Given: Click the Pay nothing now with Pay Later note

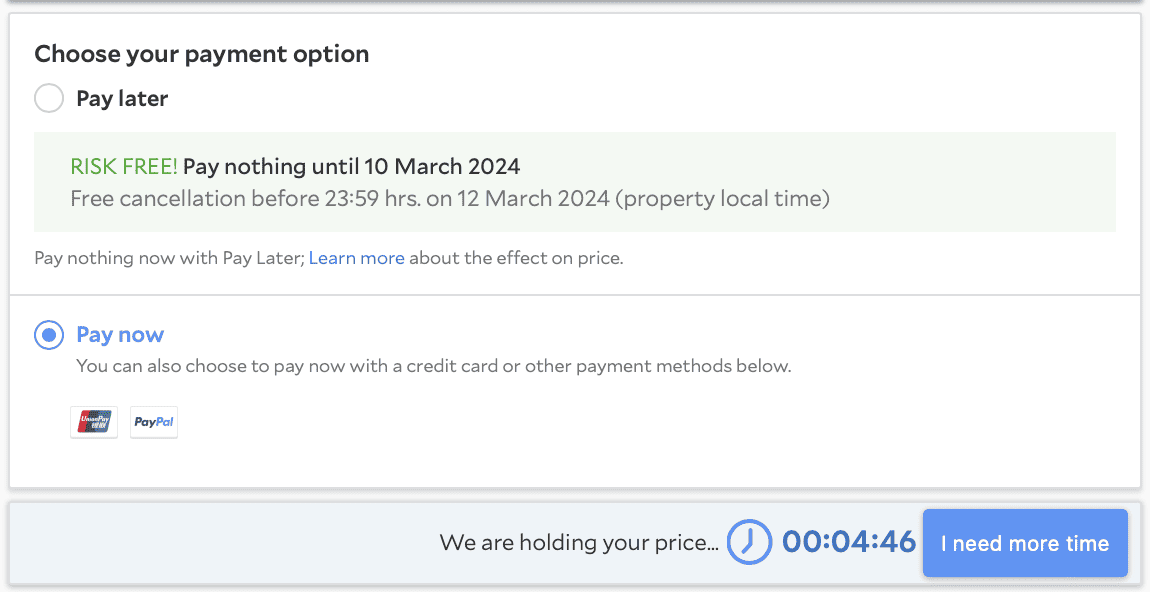Looking at the screenshot, I should (168, 258).
